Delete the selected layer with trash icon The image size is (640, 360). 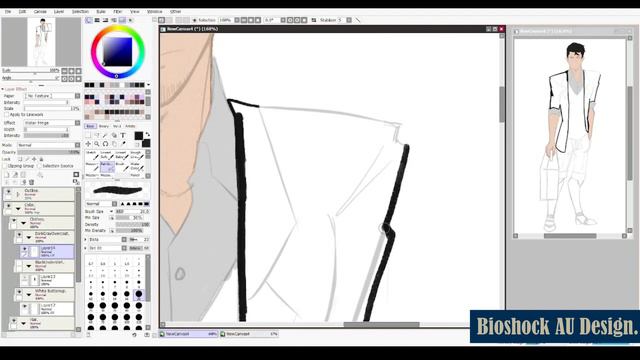pos(31,182)
